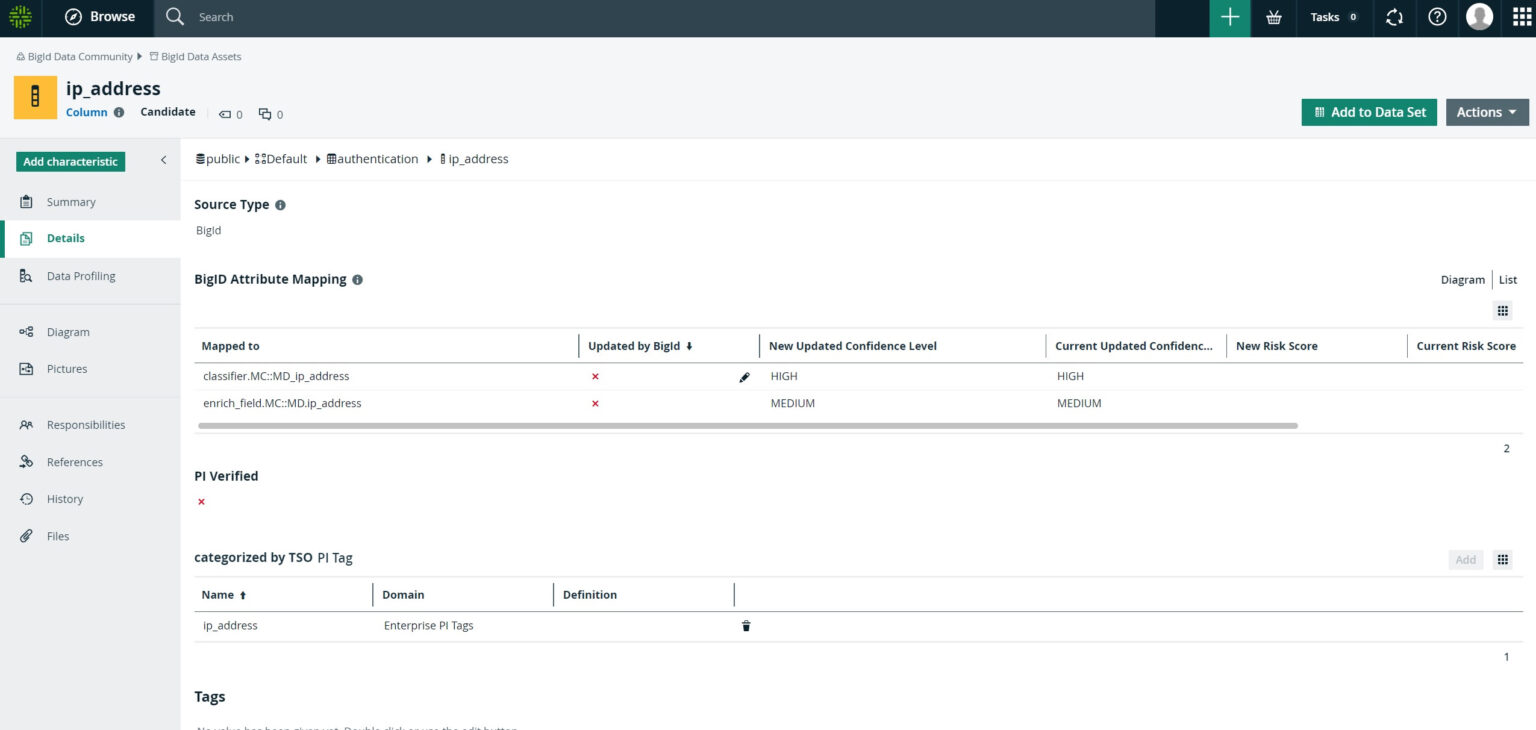Open the History sidebar item
The image size is (1536, 730).
64,499
